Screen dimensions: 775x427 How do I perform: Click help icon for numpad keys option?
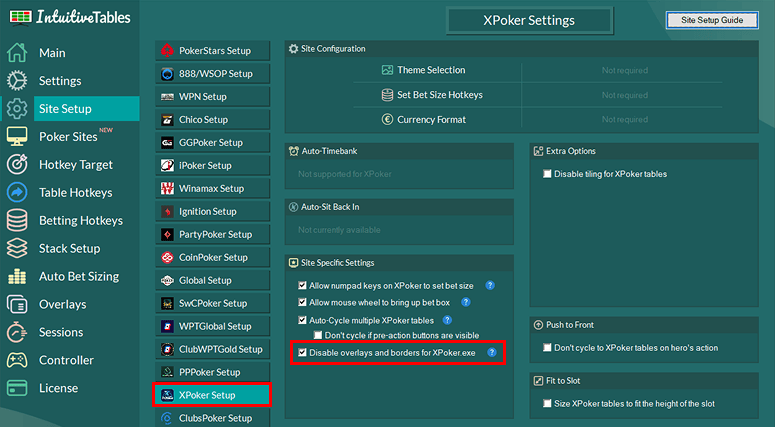[x=490, y=285]
